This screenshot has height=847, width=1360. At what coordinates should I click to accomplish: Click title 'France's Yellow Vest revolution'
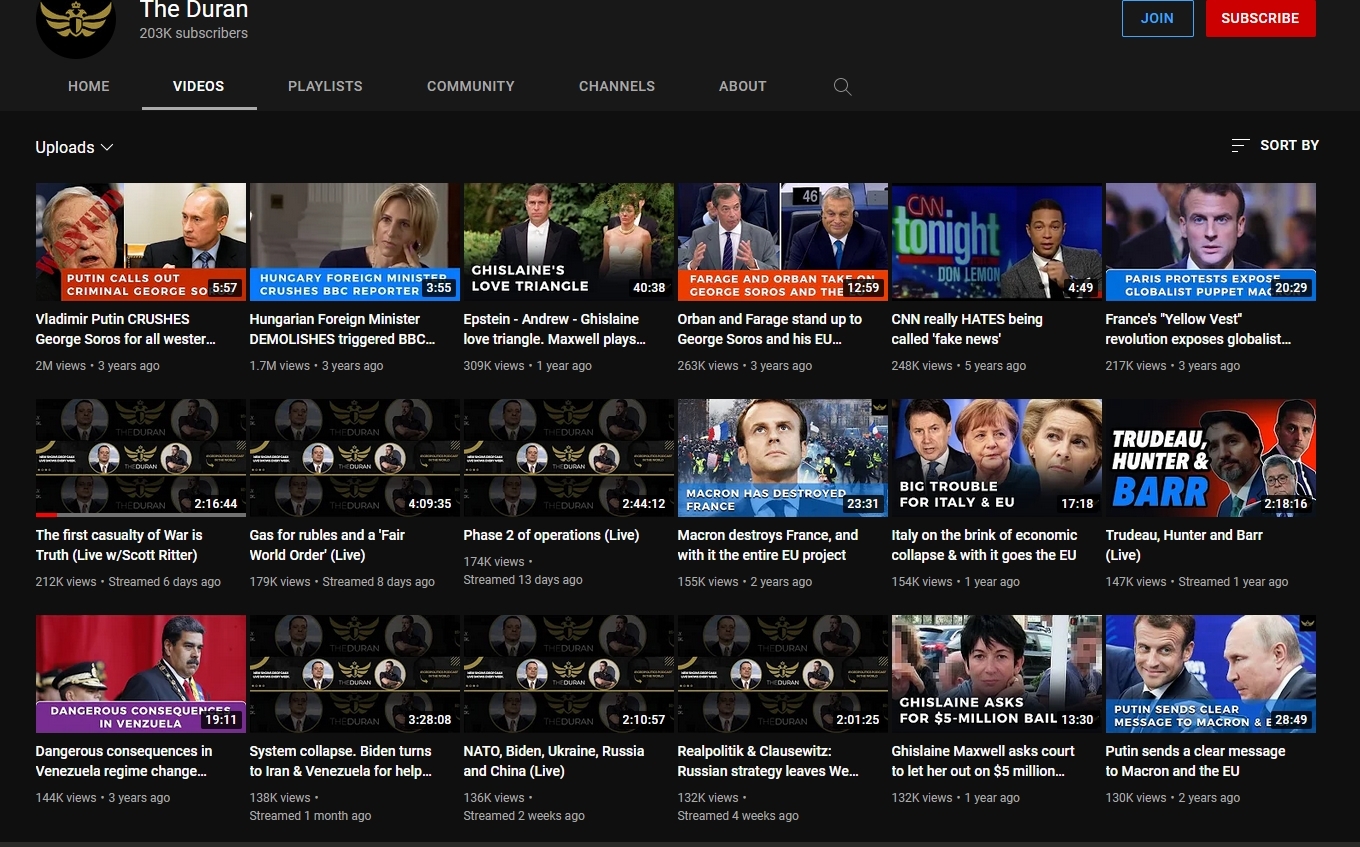pyautogui.click(x=1199, y=329)
